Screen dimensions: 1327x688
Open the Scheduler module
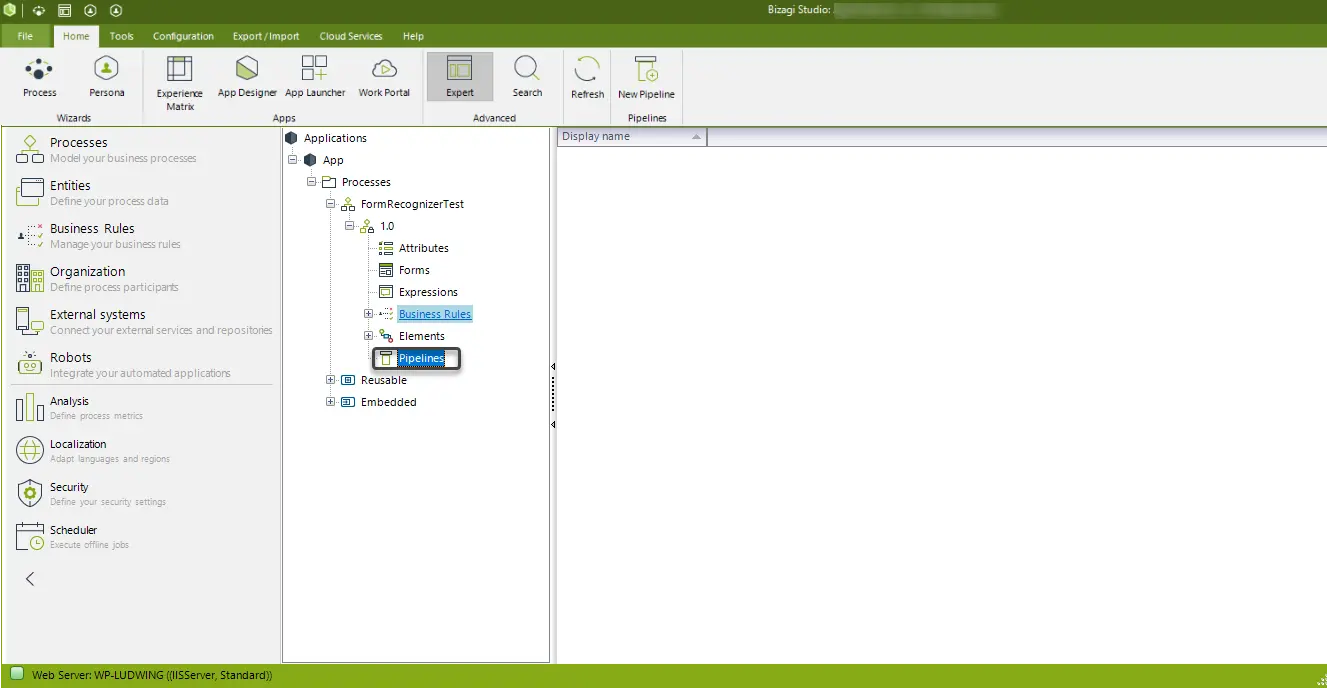pyautogui.click(x=142, y=536)
